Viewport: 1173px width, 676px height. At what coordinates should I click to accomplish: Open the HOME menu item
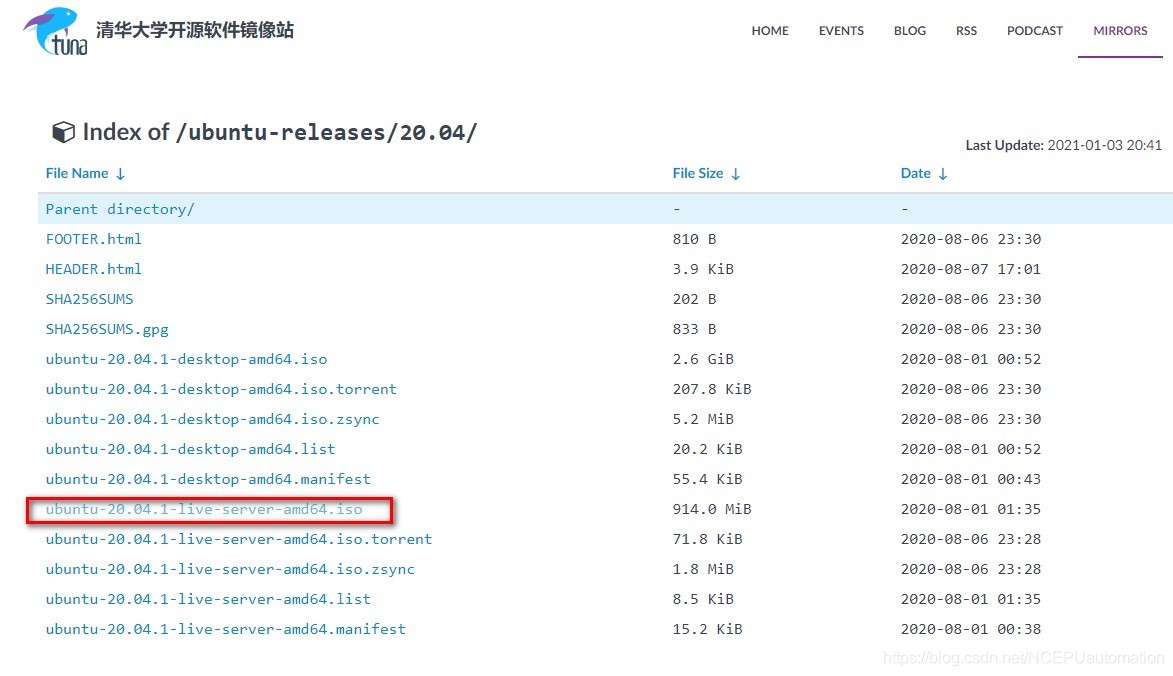[x=770, y=31]
